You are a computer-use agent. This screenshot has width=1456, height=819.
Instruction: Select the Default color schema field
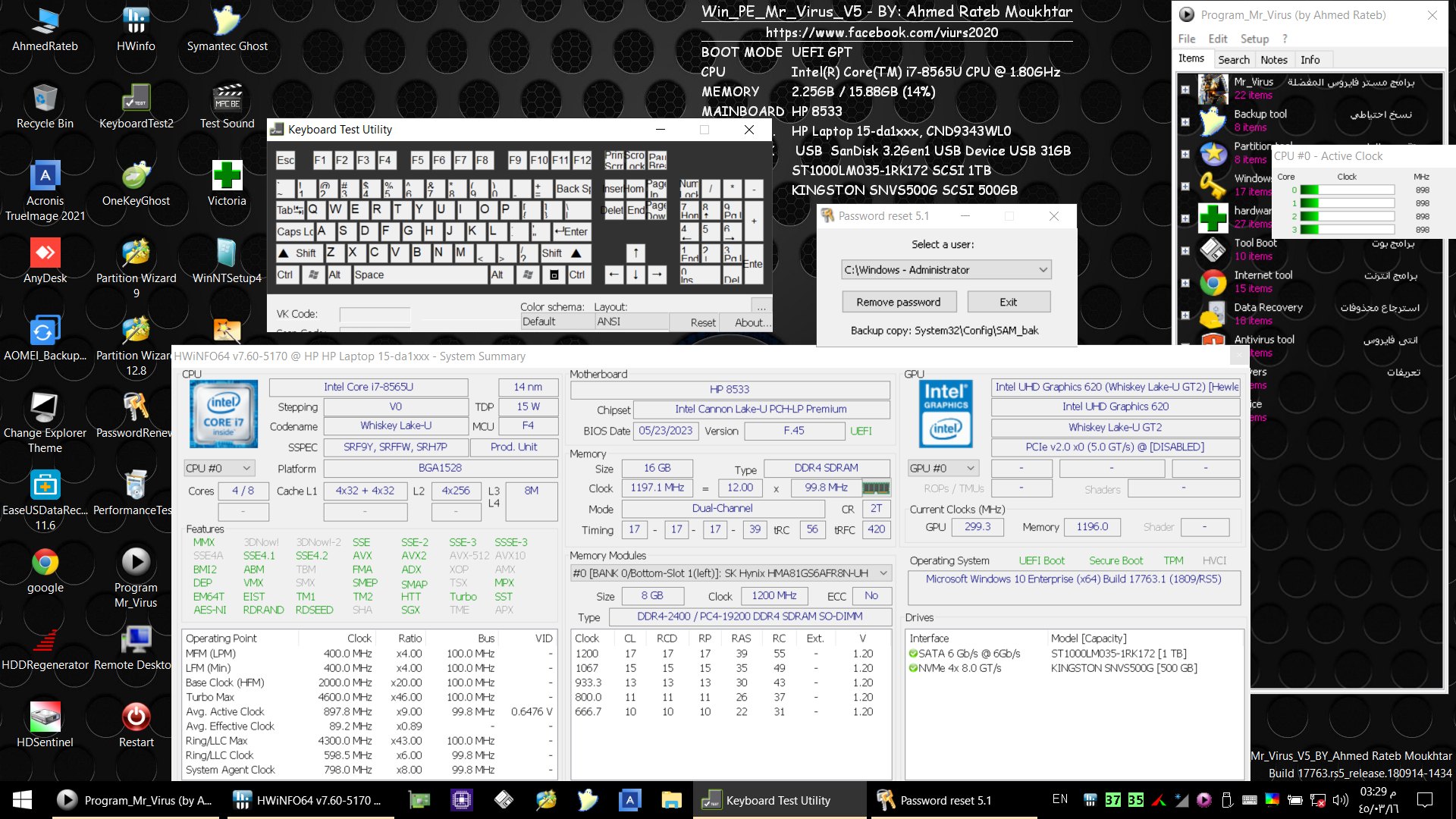click(557, 322)
